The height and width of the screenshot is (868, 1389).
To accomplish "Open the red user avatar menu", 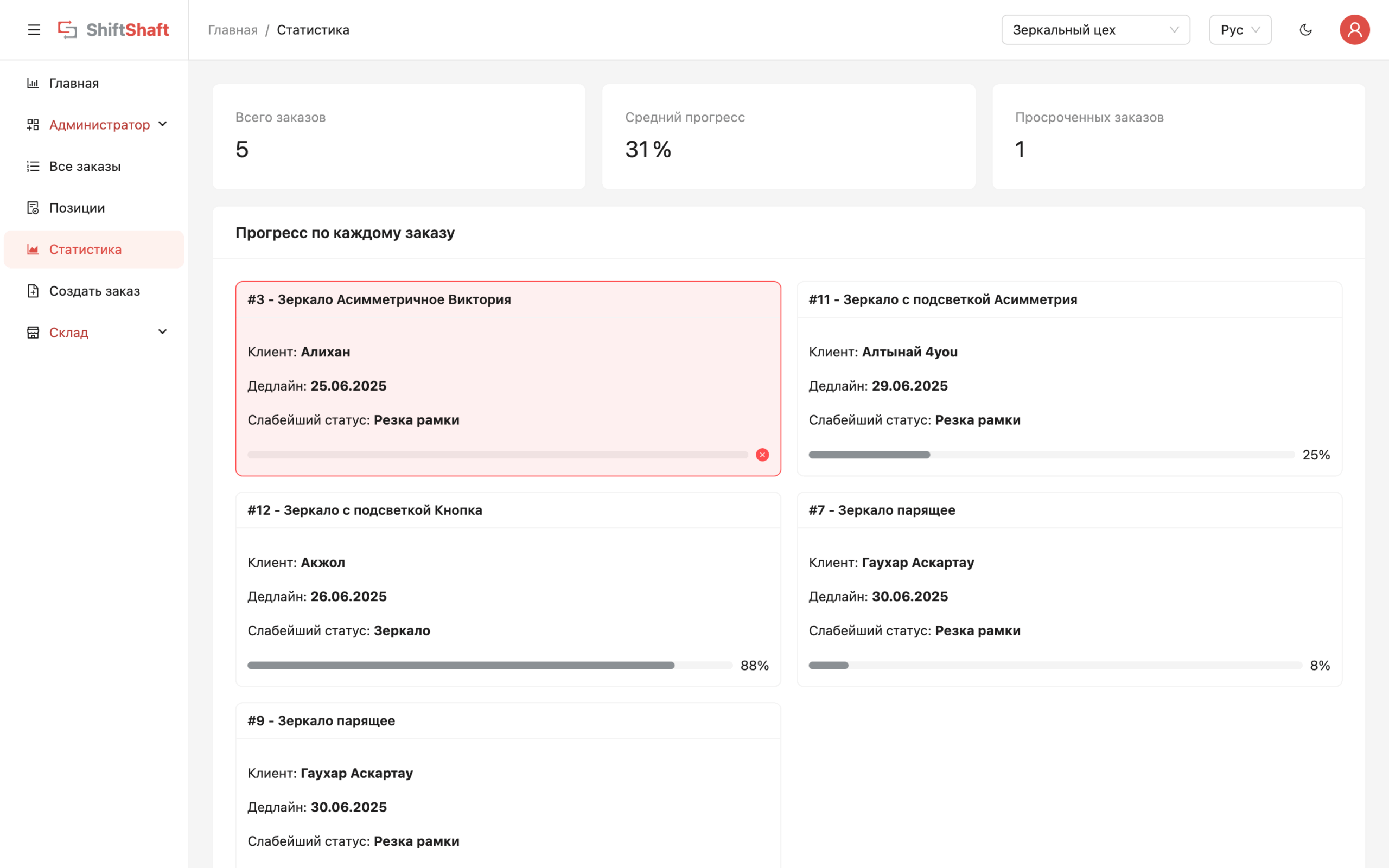I will coord(1354,30).
